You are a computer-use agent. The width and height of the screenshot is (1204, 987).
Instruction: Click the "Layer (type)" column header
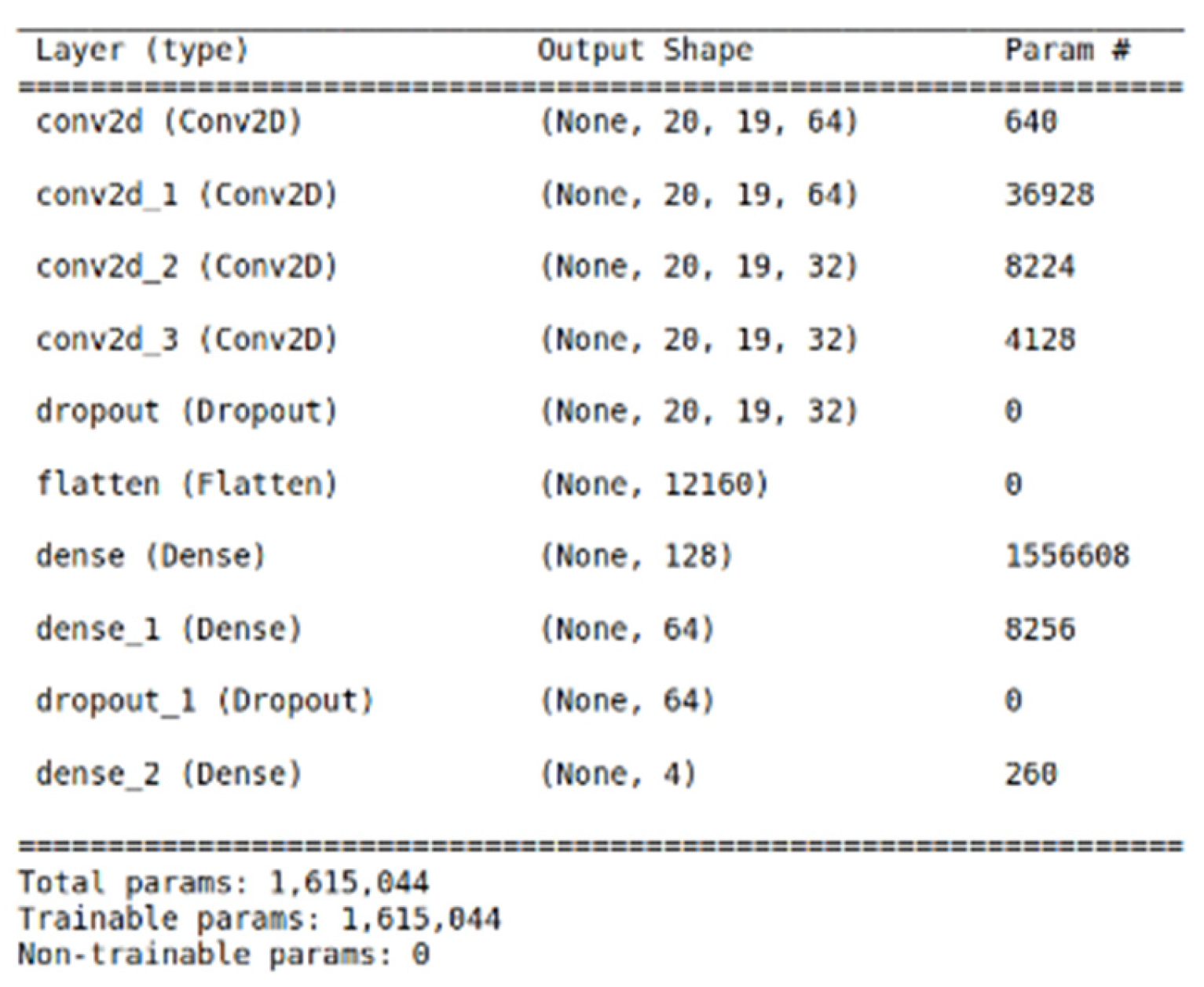click(x=141, y=51)
